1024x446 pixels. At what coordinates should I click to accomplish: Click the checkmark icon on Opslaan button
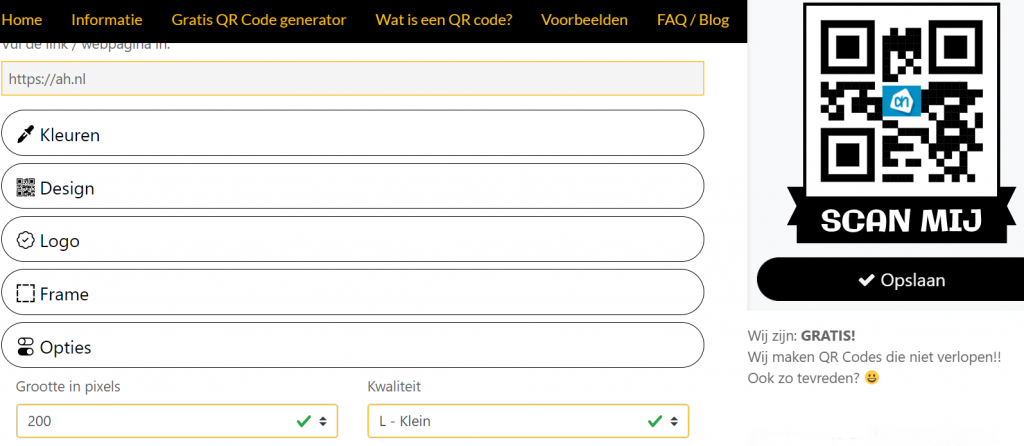[866, 280]
